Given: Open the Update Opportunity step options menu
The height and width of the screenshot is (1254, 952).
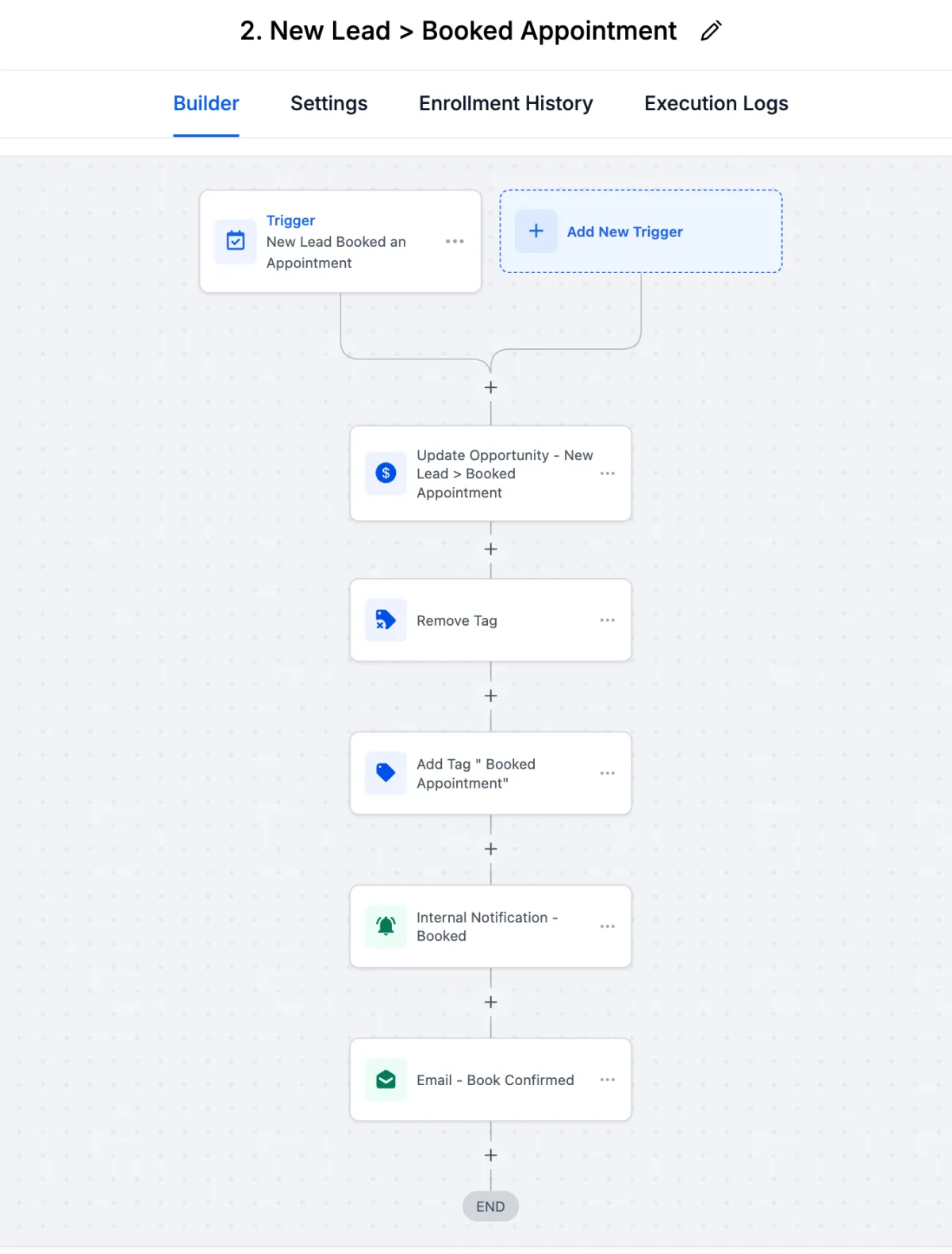Looking at the screenshot, I should [608, 474].
